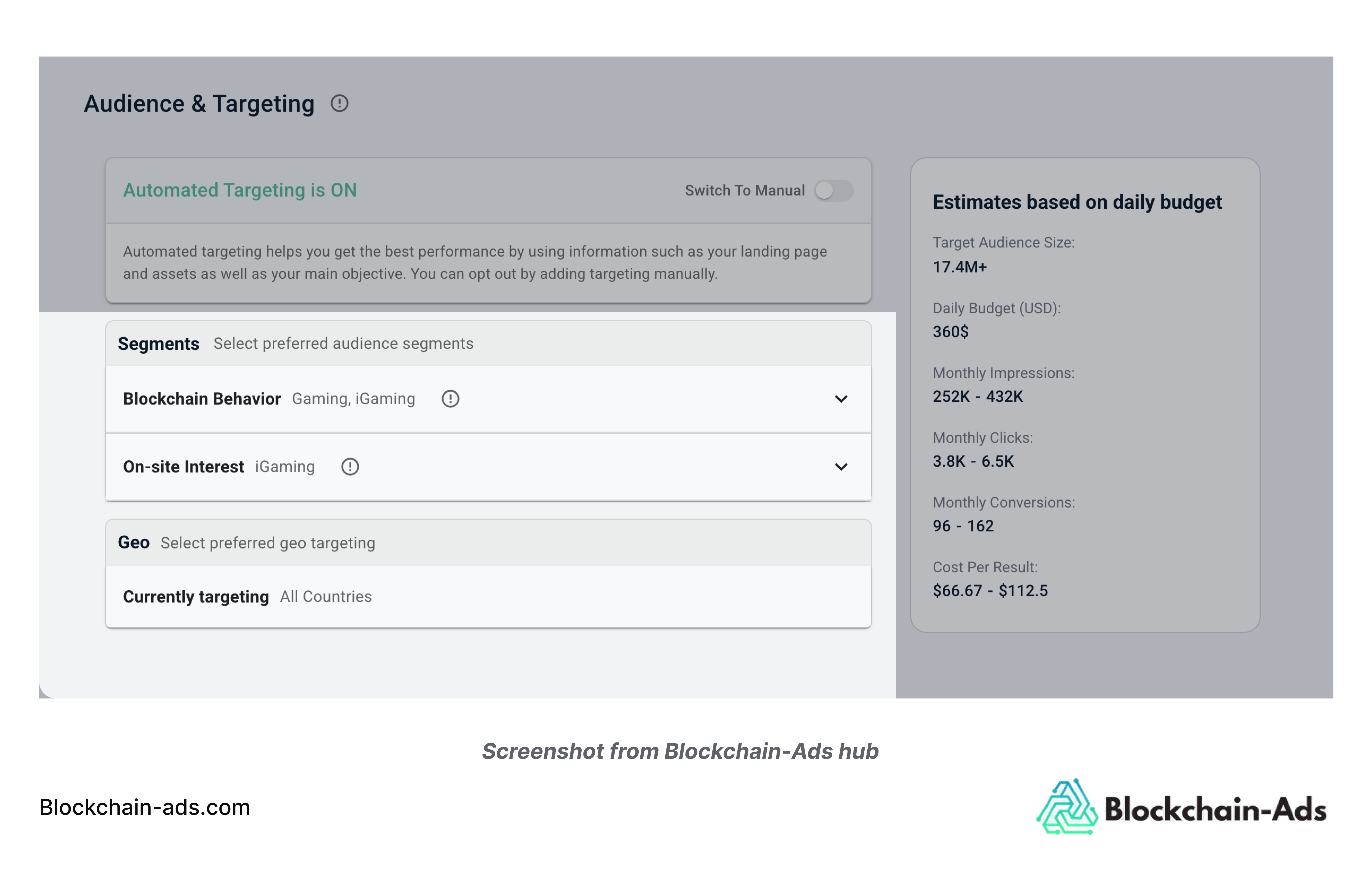Click the '17.4M+' audience size value
Screen dimensions: 1372x886
[960, 267]
